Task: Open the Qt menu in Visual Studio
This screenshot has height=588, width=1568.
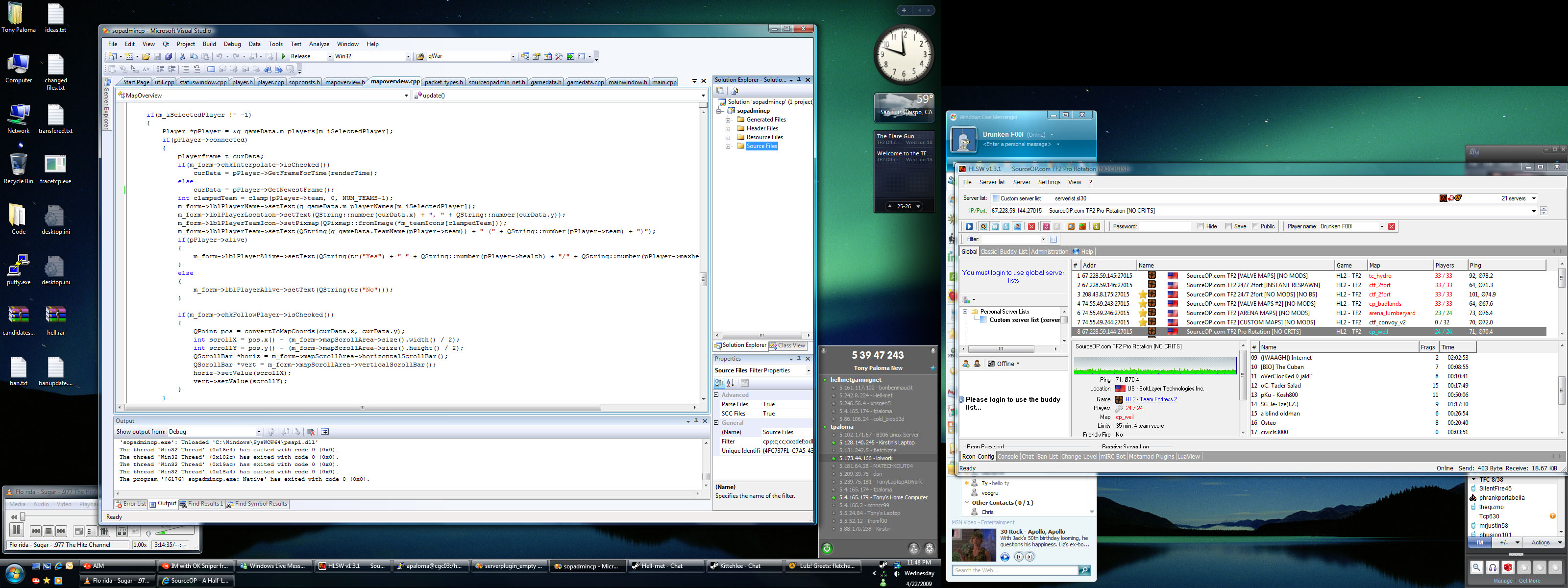Action: [x=166, y=44]
